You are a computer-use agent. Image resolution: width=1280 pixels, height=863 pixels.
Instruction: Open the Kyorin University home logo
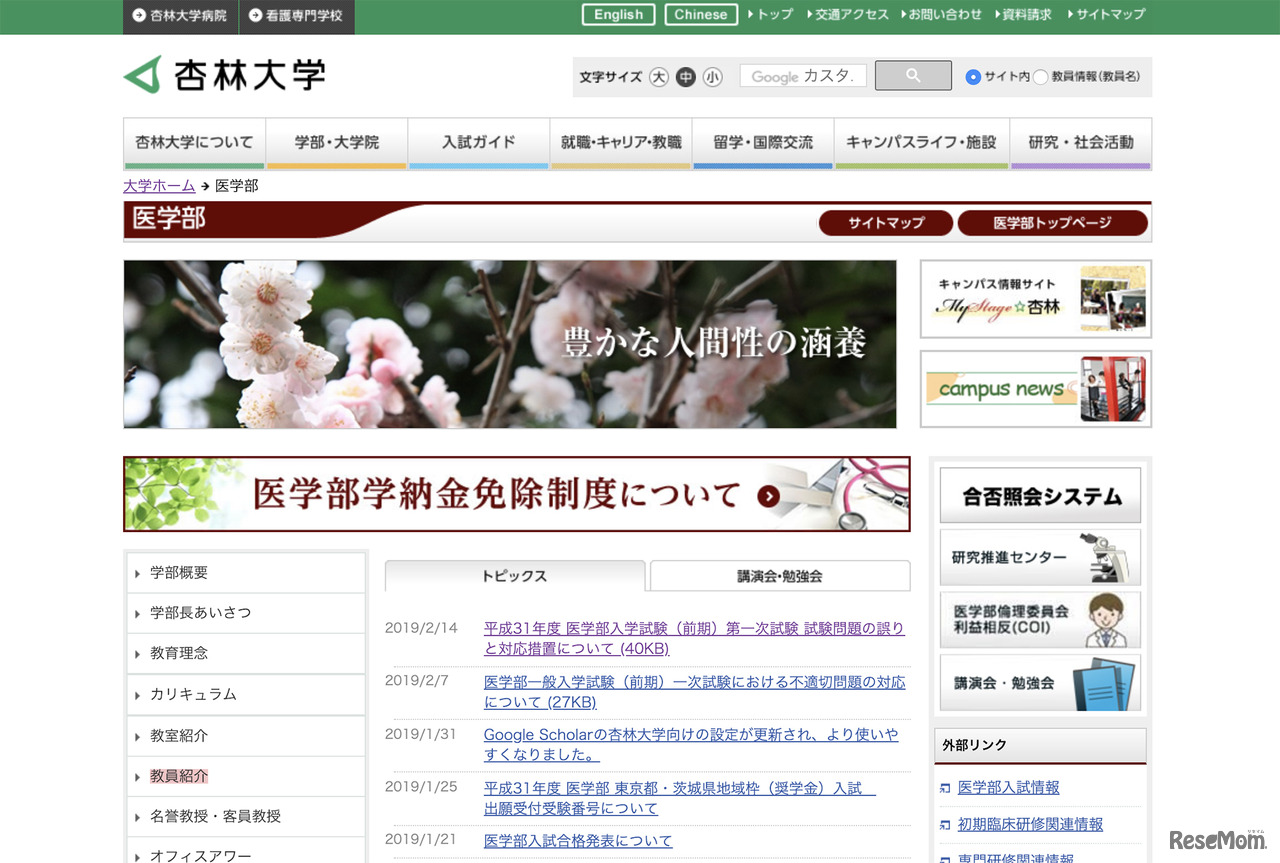225,74
